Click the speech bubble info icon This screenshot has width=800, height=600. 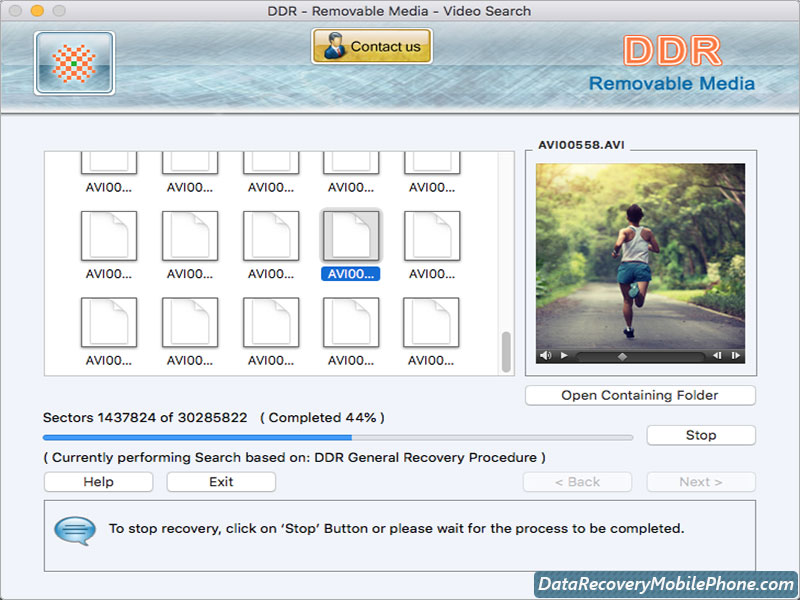click(x=74, y=529)
